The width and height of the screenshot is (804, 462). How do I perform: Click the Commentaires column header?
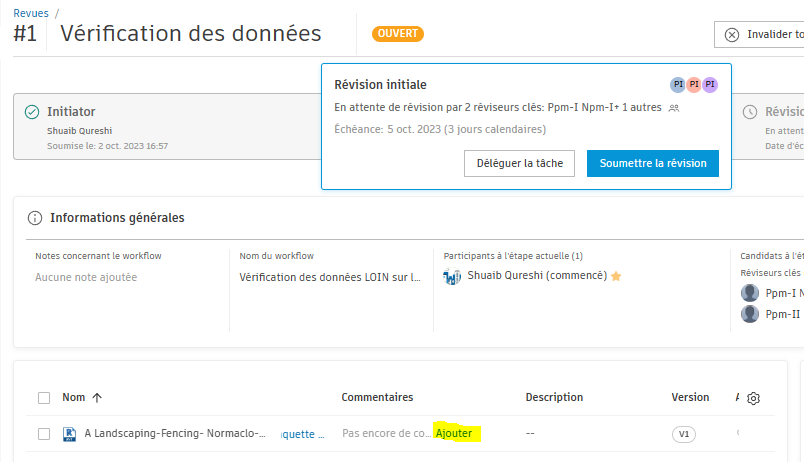coord(377,397)
